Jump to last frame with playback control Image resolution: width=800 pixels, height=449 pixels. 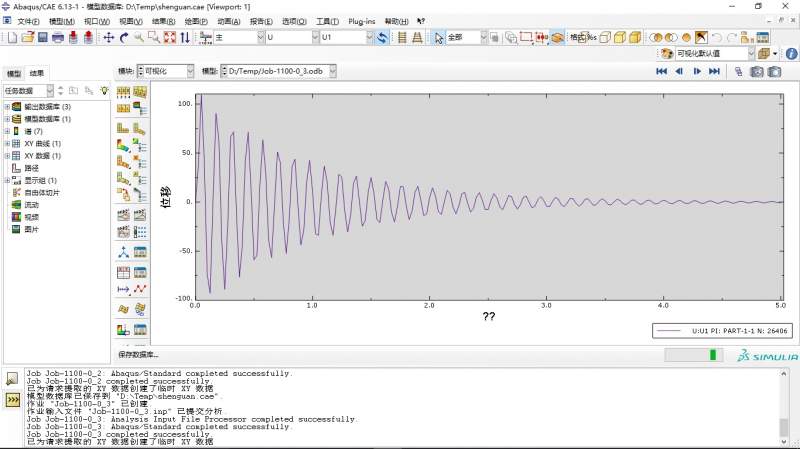[714, 71]
